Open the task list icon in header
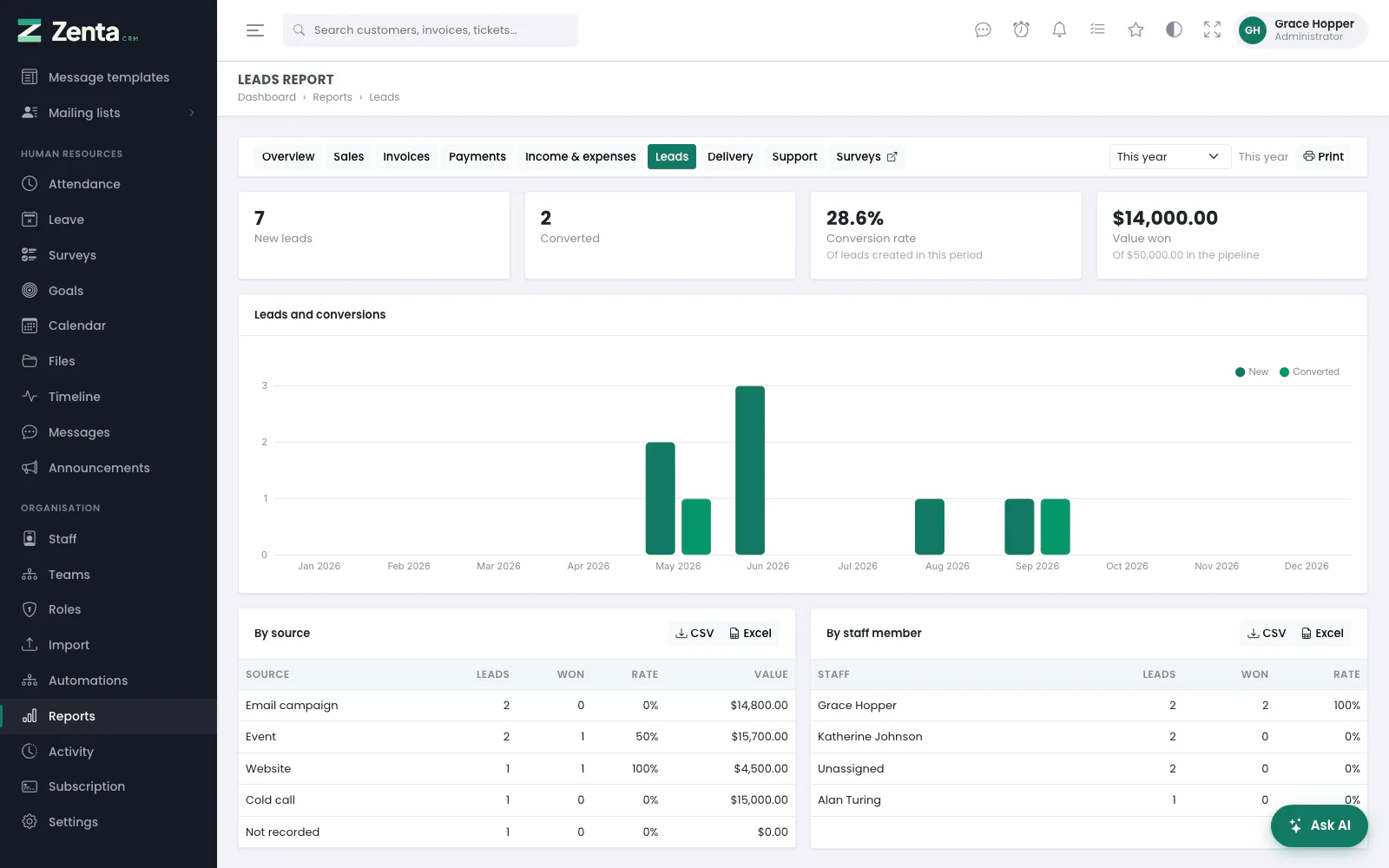1389x868 pixels. 1097,30
